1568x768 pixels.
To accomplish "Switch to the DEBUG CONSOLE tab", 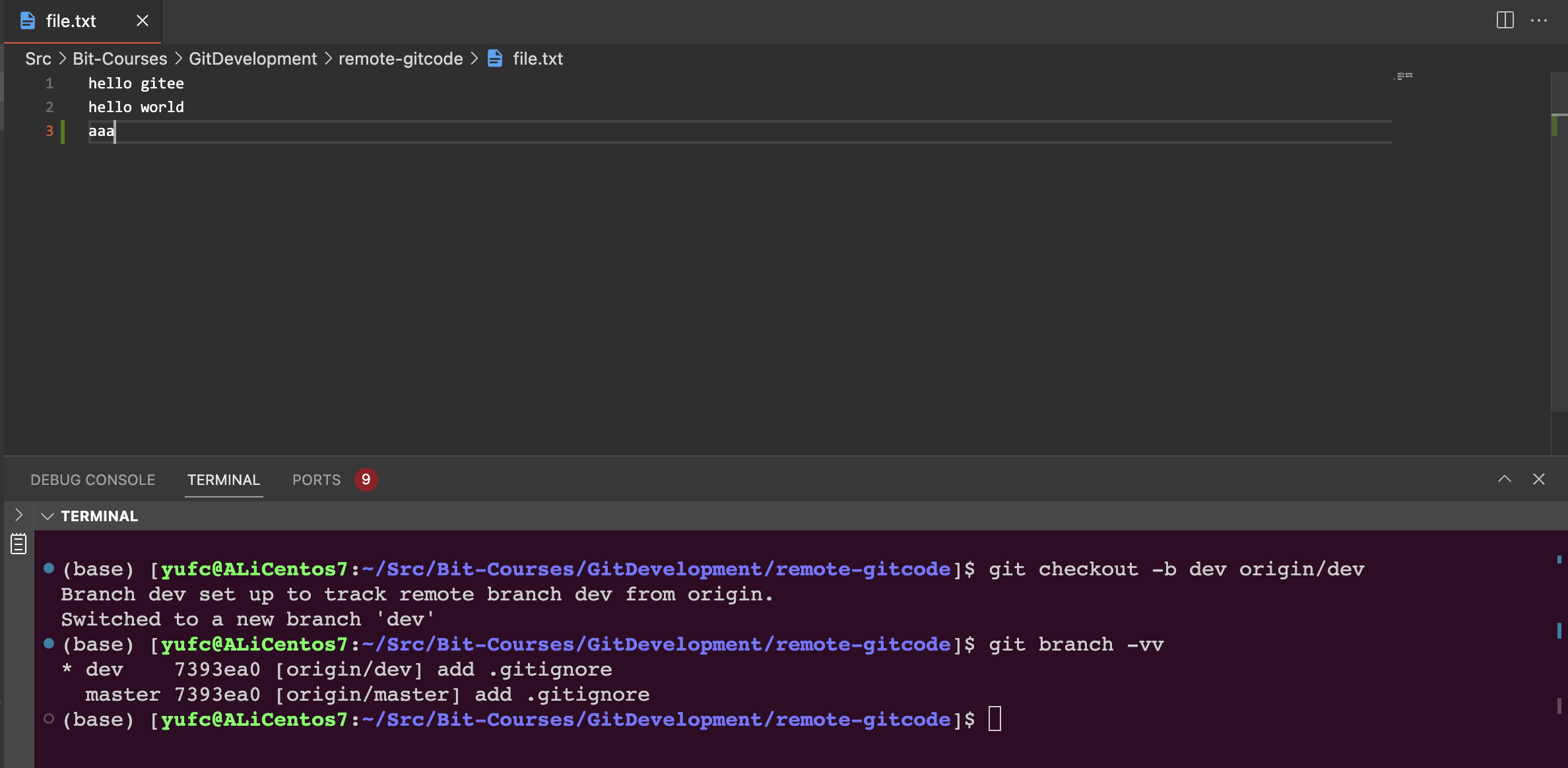I will coord(92,480).
